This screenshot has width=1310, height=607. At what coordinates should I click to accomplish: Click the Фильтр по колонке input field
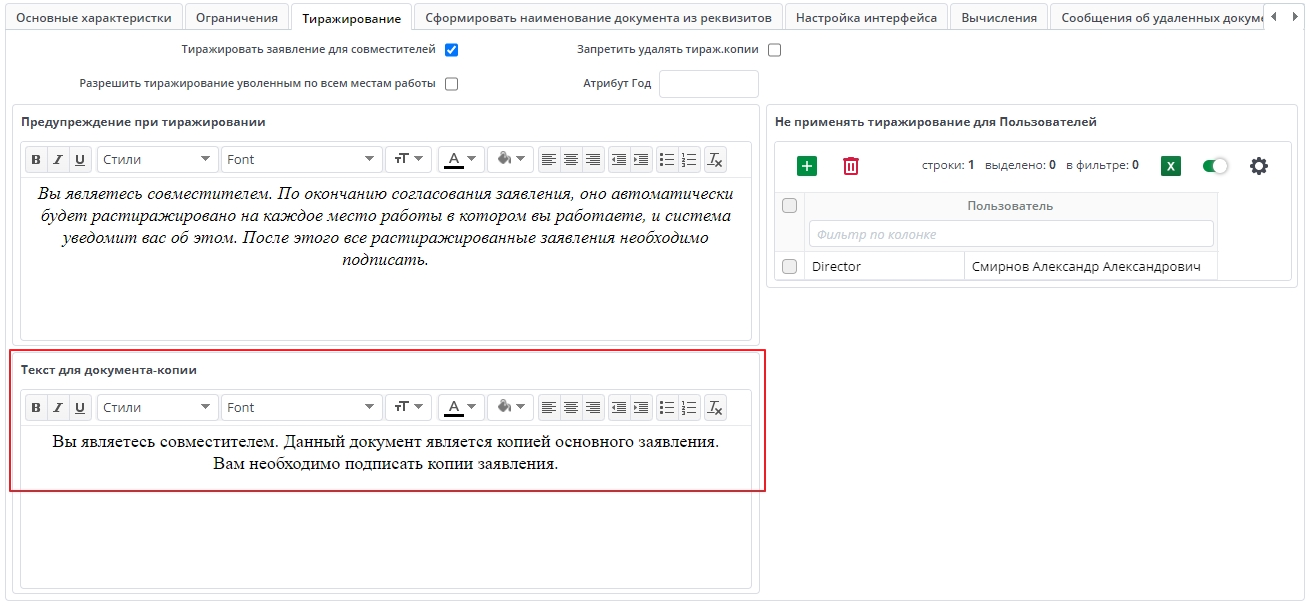click(1011, 233)
